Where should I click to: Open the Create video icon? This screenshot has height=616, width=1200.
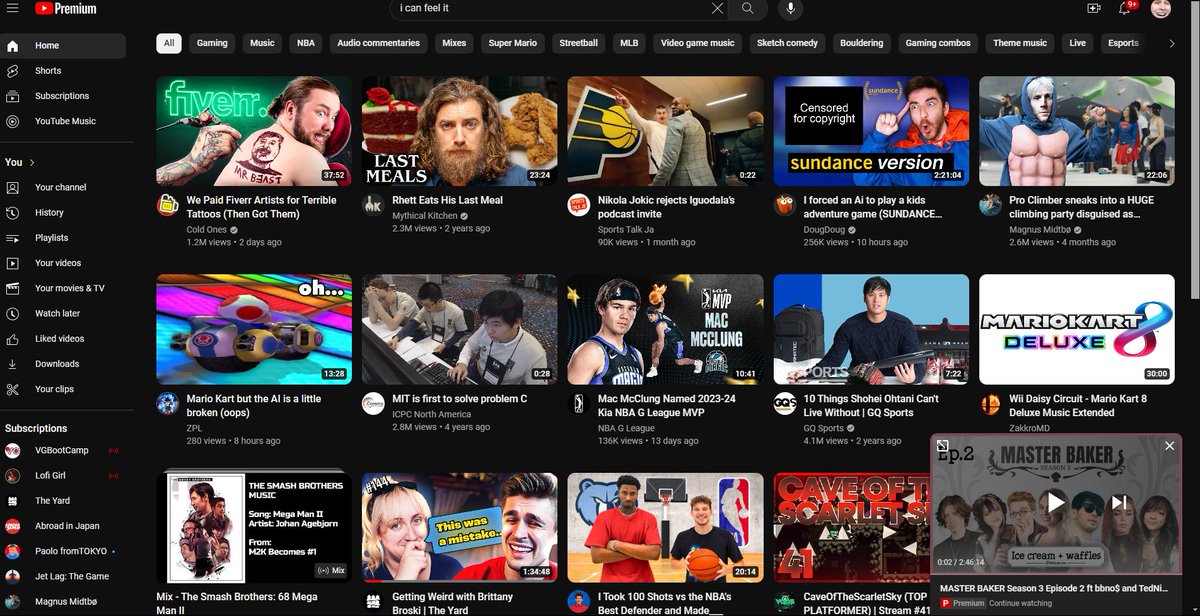tap(1094, 8)
